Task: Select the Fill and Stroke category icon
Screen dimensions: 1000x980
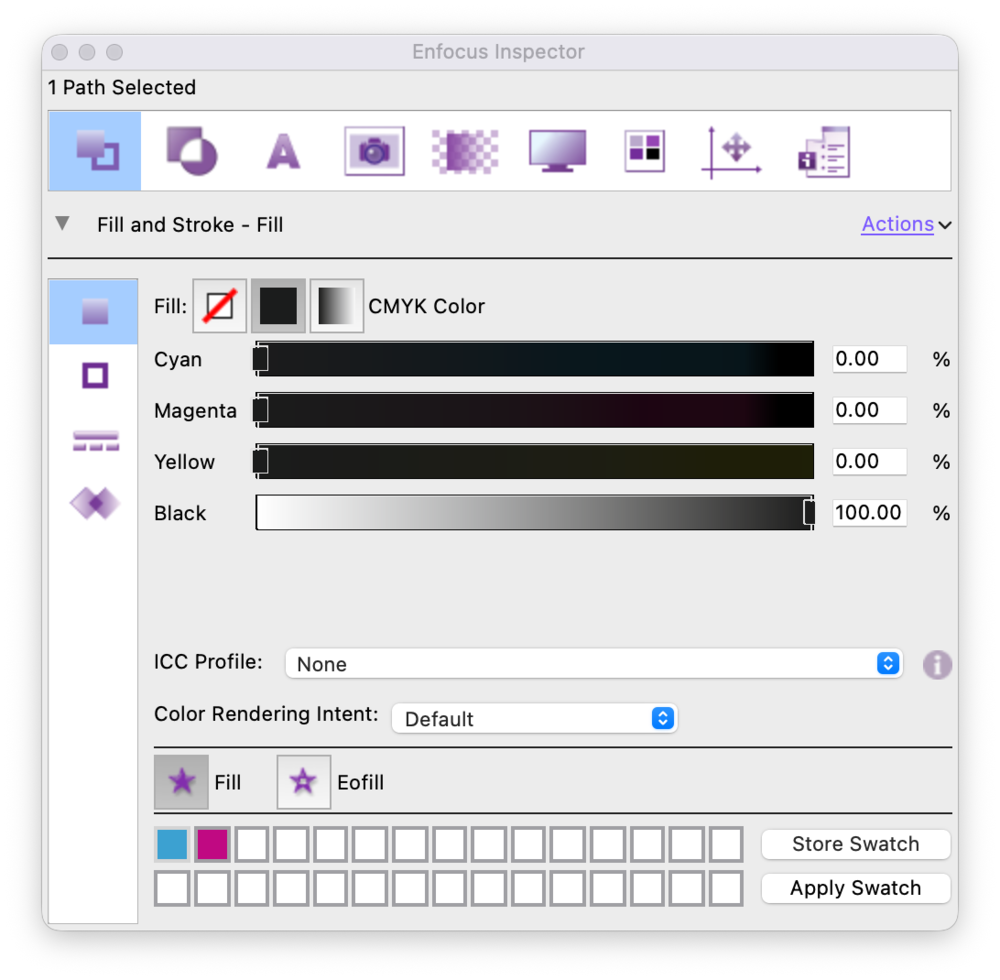Action: (x=96, y=151)
